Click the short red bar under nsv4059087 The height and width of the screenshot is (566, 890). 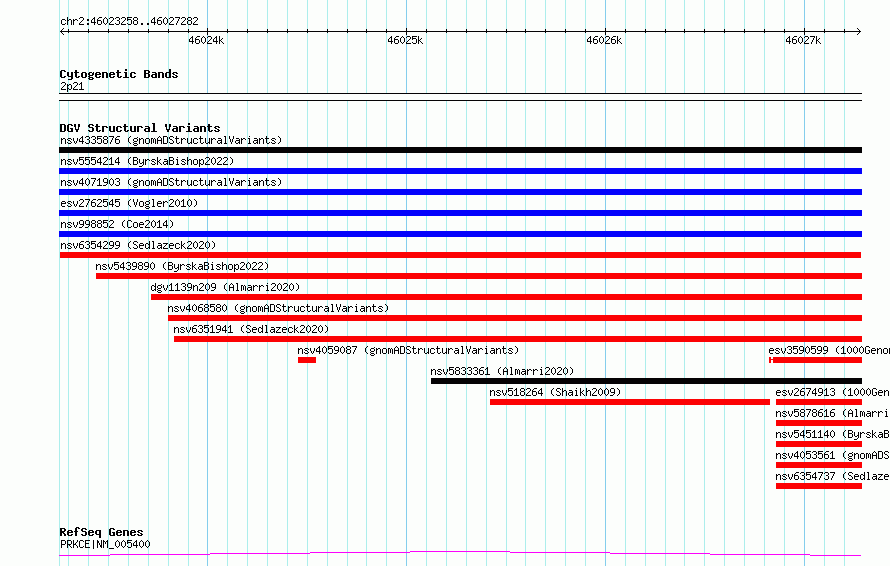tap(307, 360)
